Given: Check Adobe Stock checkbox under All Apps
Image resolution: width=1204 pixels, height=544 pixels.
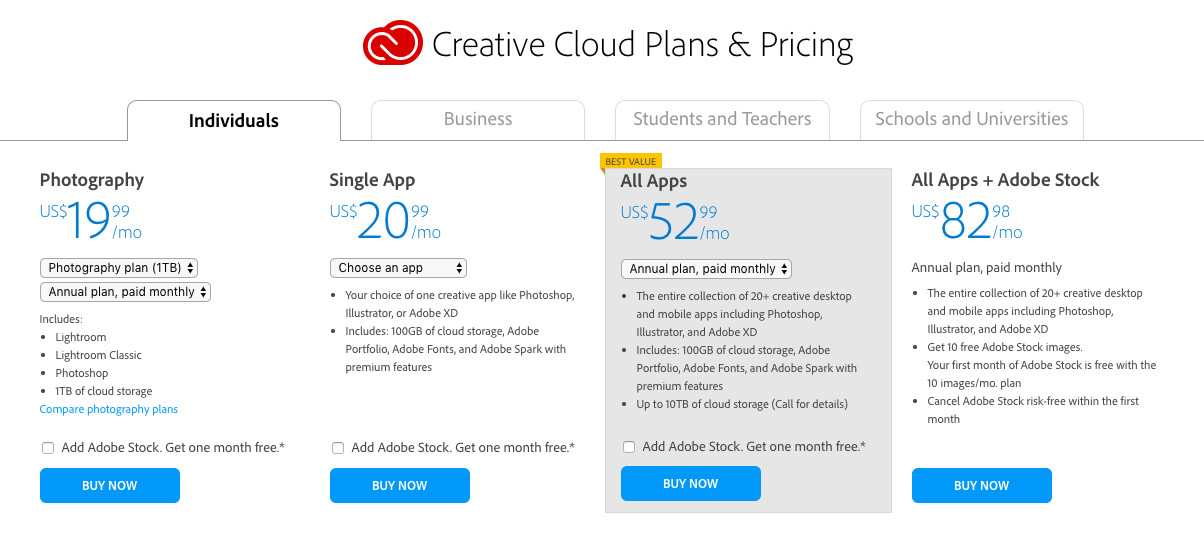Looking at the screenshot, I should click(629, 447).
